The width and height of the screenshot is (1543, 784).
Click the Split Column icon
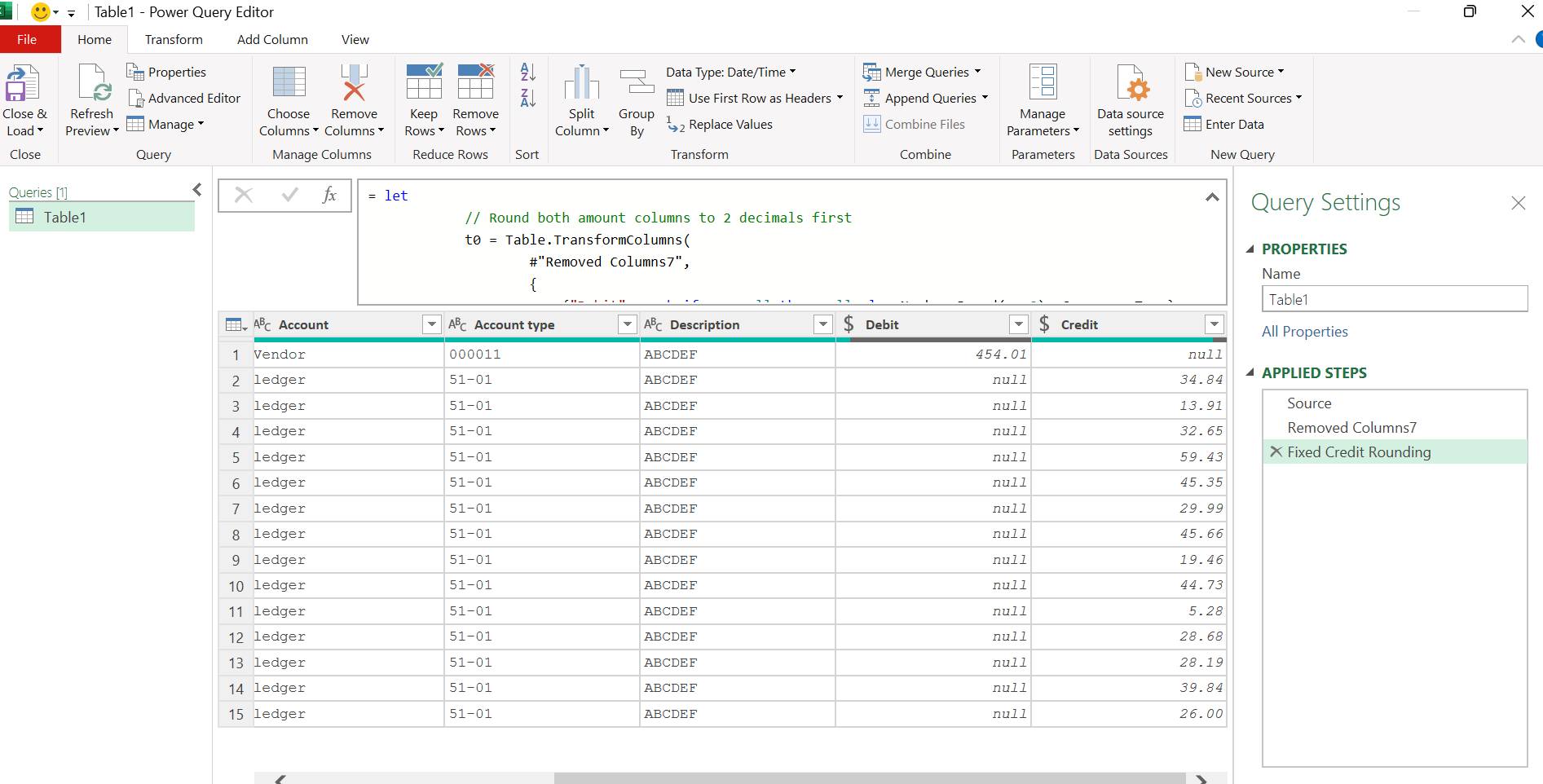(x=582, y=82)
